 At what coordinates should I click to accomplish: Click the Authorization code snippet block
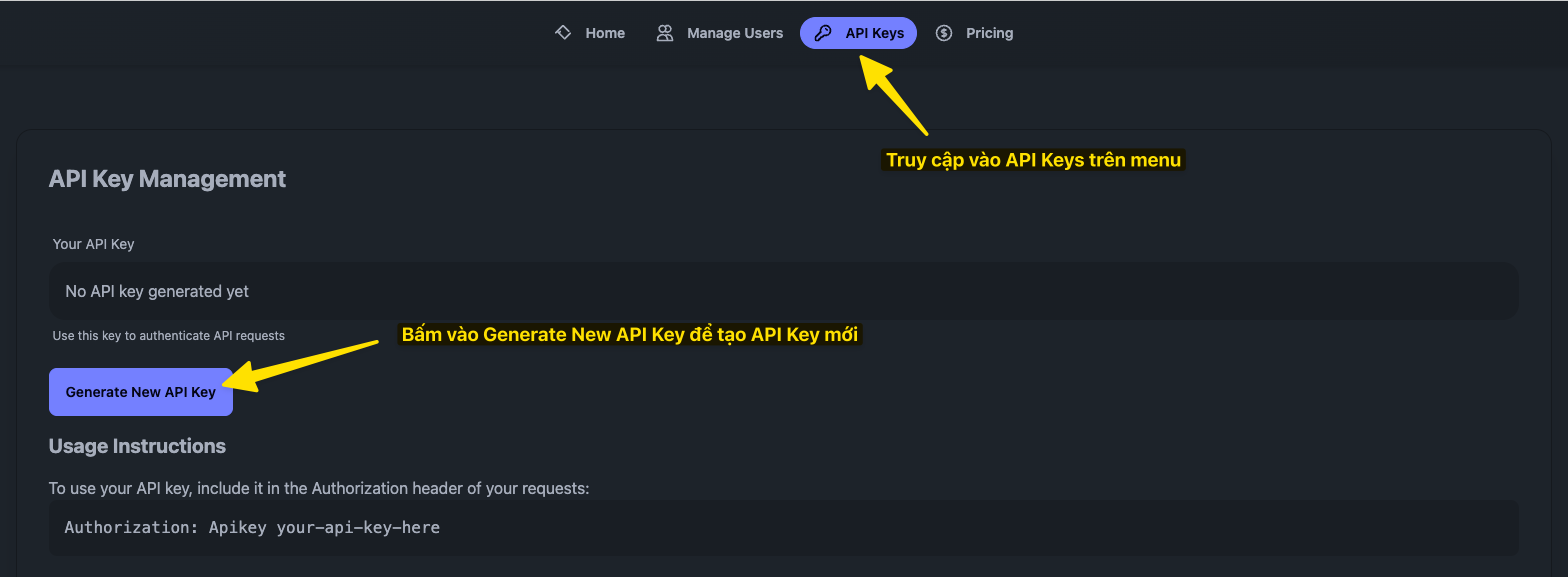[783, 527]
